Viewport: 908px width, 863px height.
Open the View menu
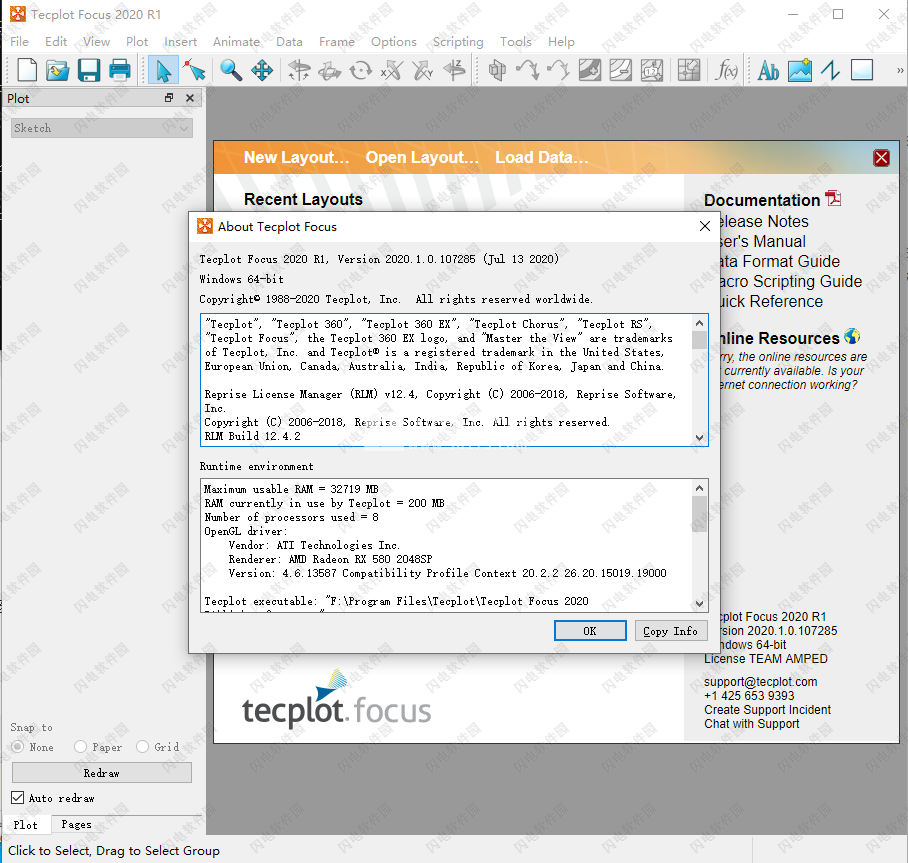pos(96,42)
